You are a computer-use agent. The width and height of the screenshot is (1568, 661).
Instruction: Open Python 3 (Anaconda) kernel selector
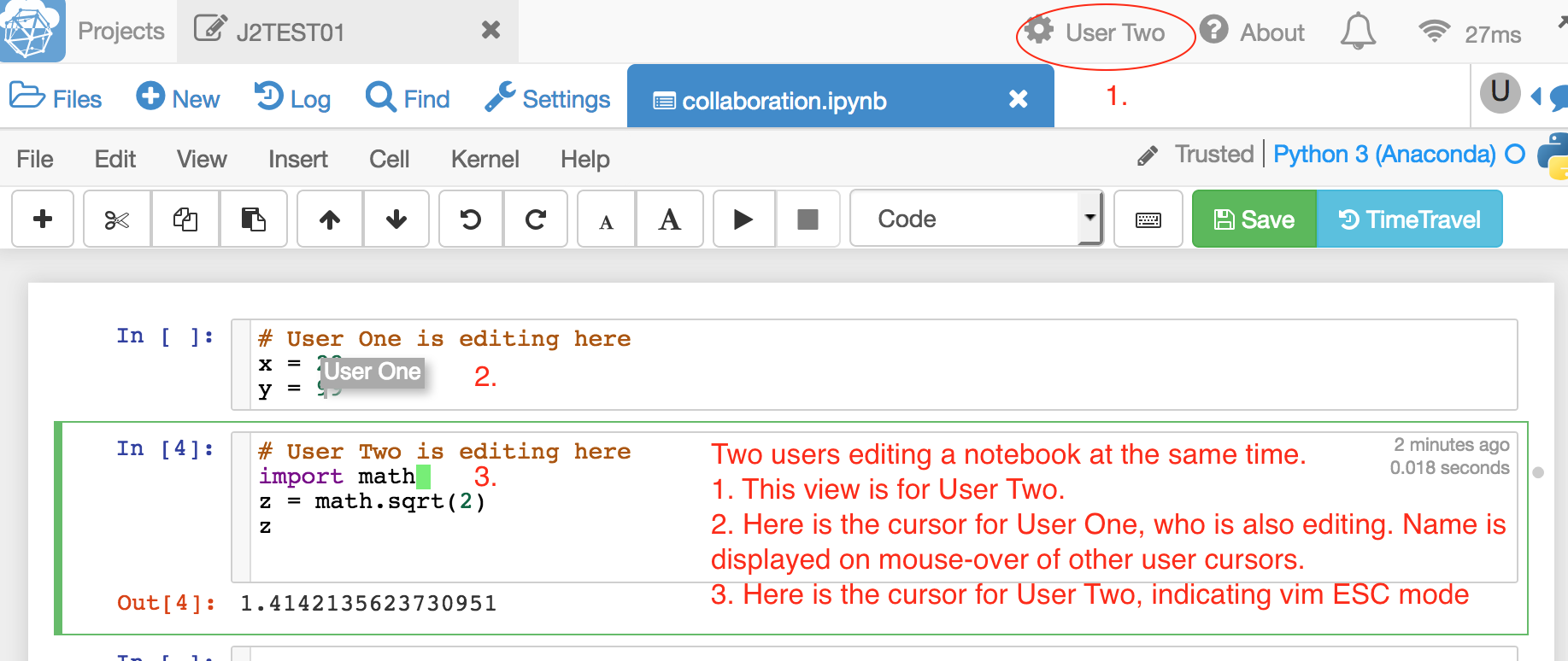[1384, 155]
